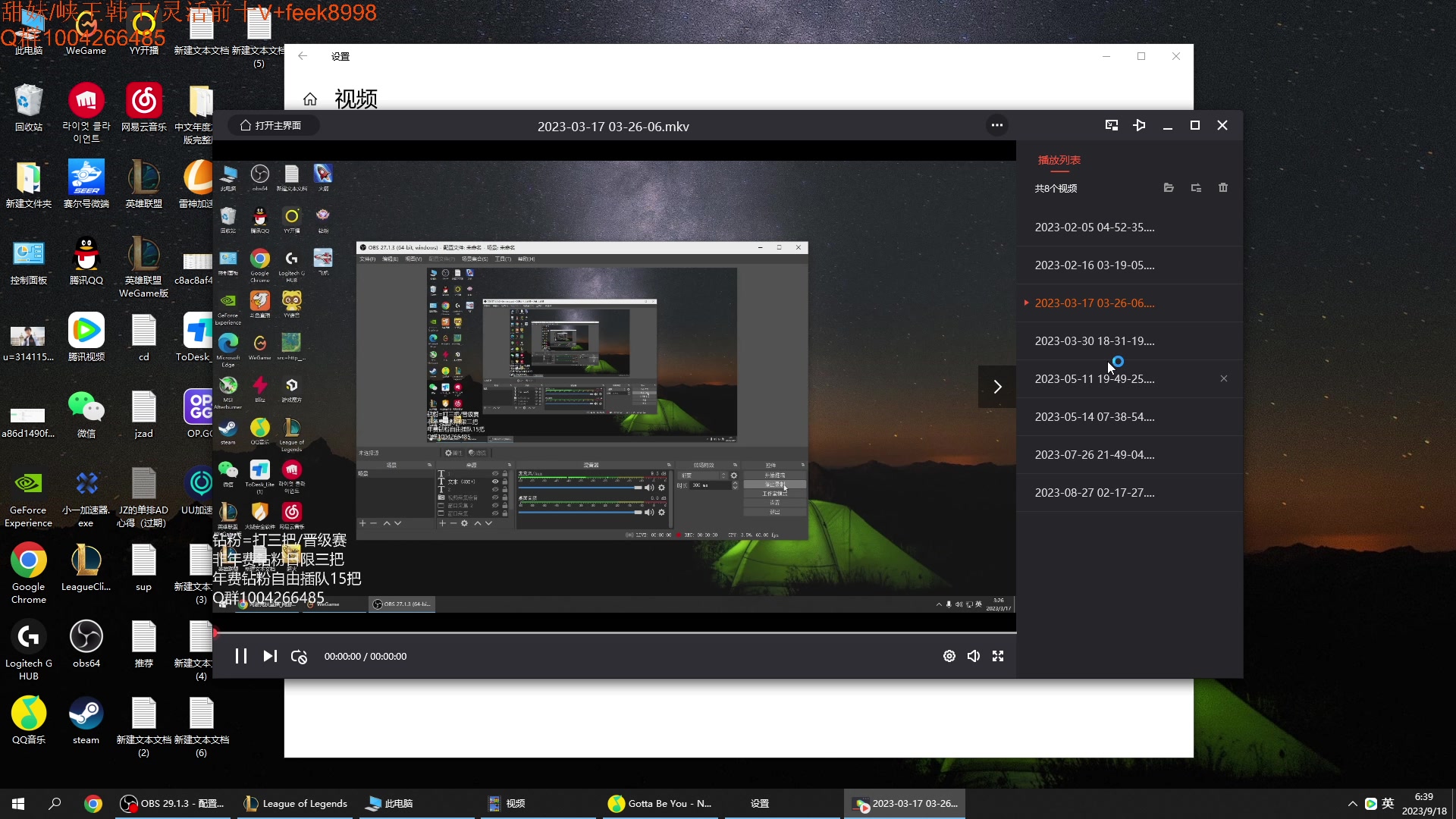Add a folder to the playlist

click(x=1196, y=187)
